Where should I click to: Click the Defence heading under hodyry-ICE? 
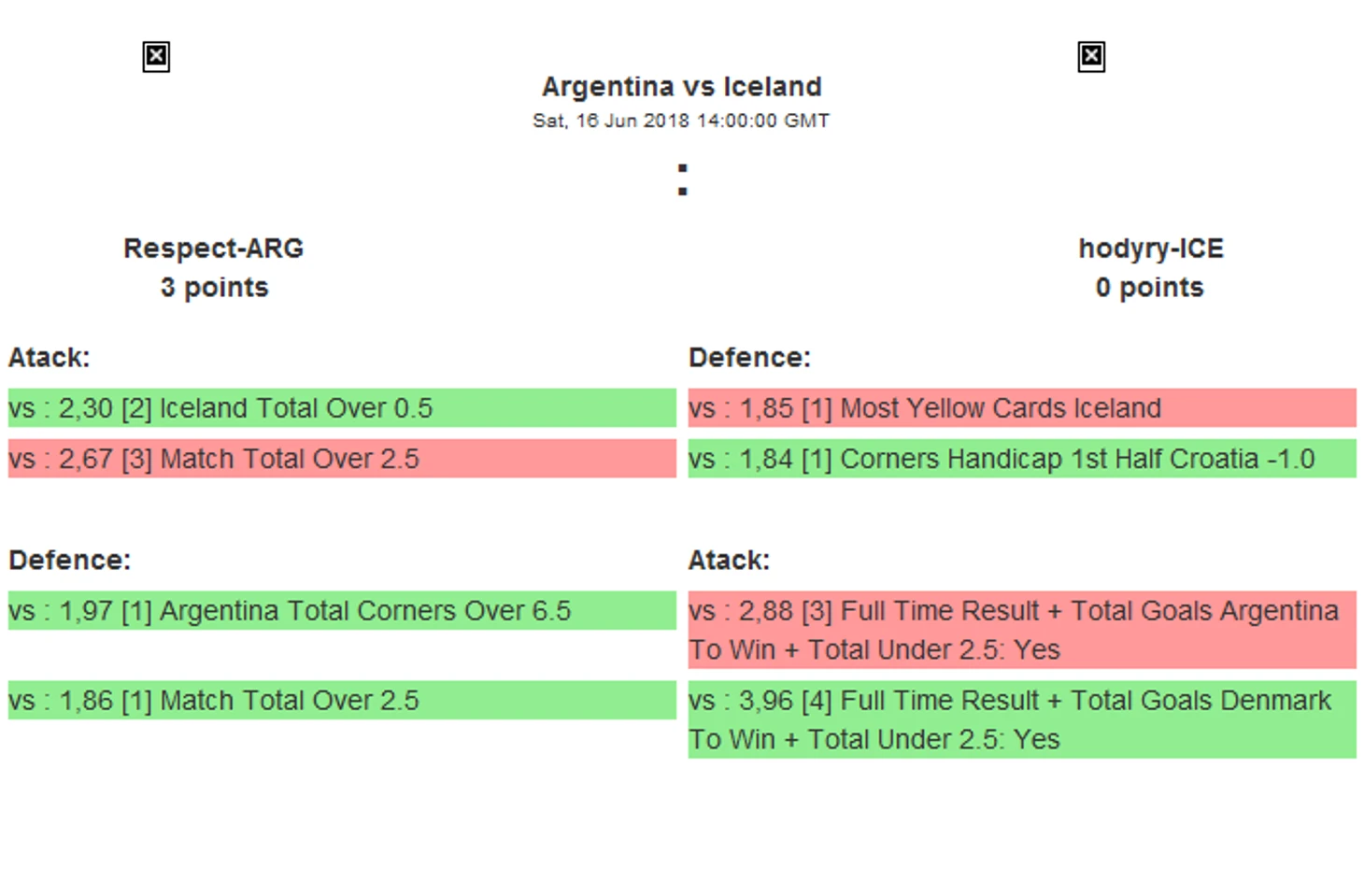point(749,358)
